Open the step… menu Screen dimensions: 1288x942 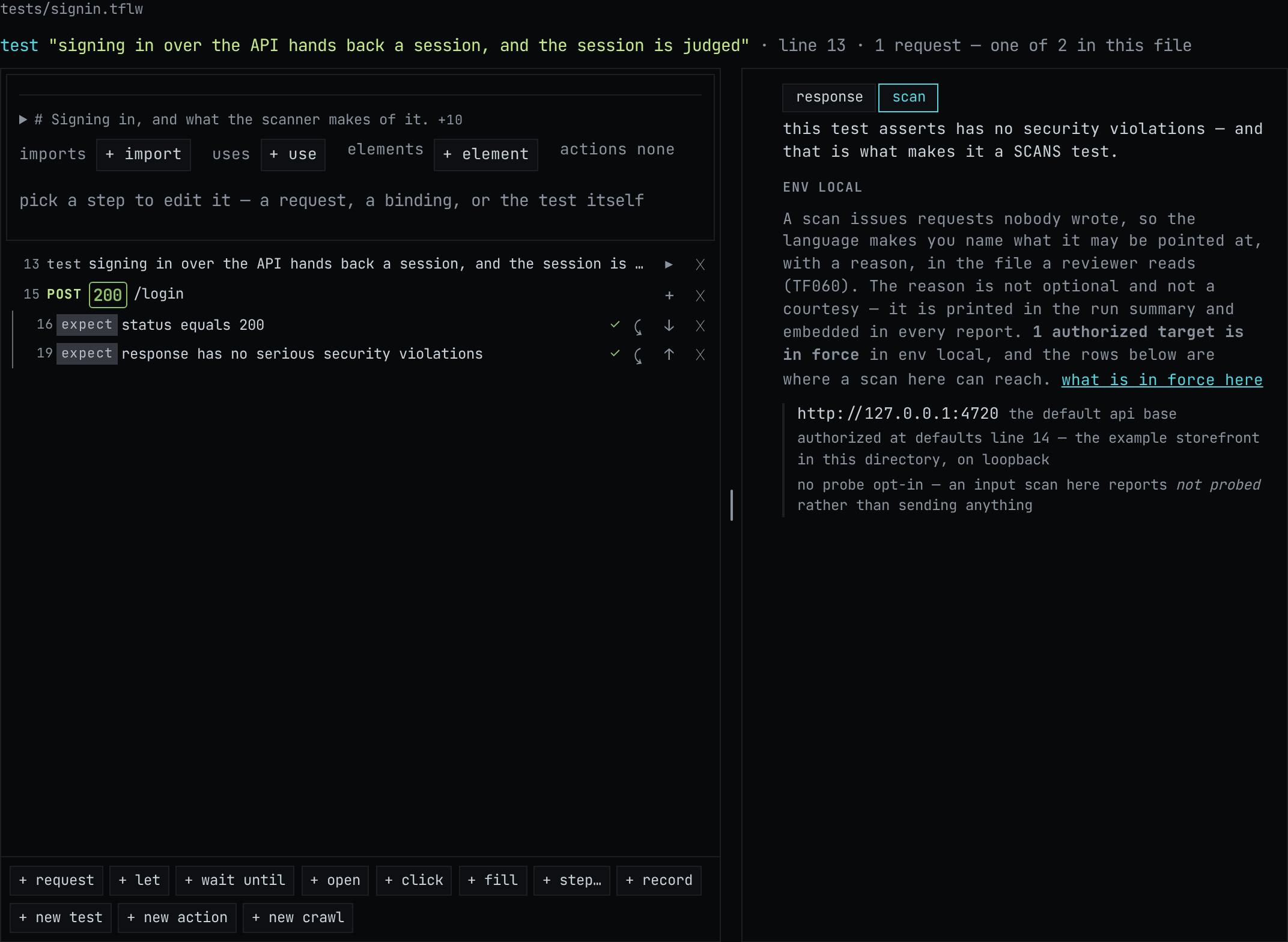point(572,881)
